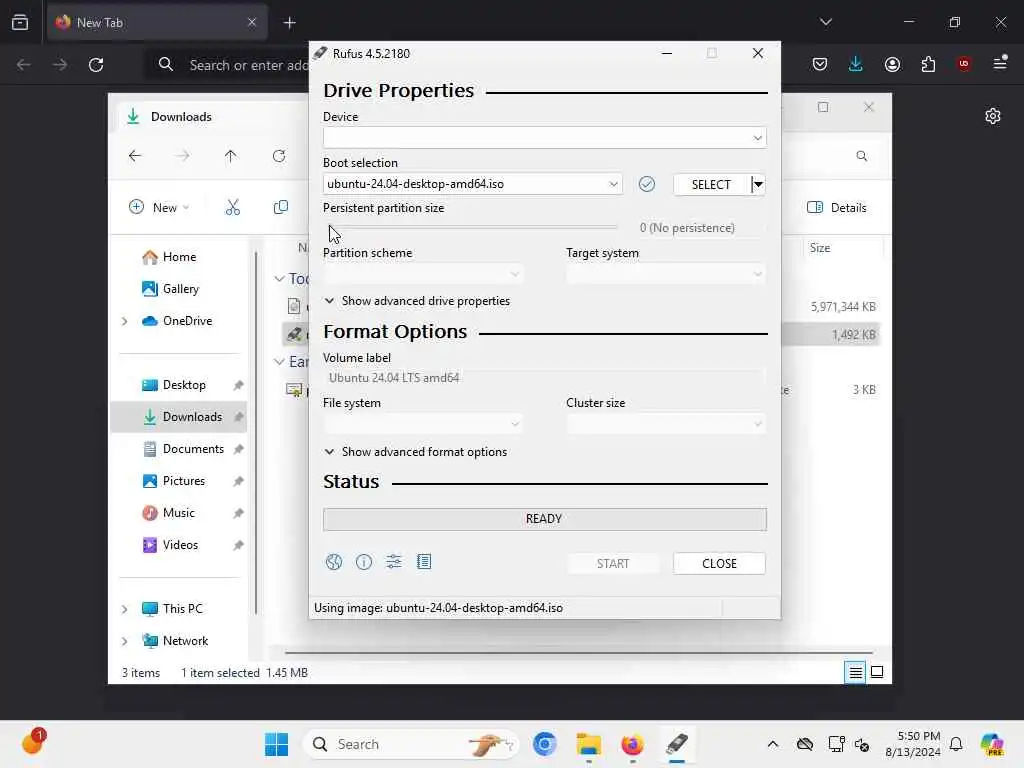Open the New menu in Explorer
This screenshot has width=1024, height=768.
click(159, 208)
